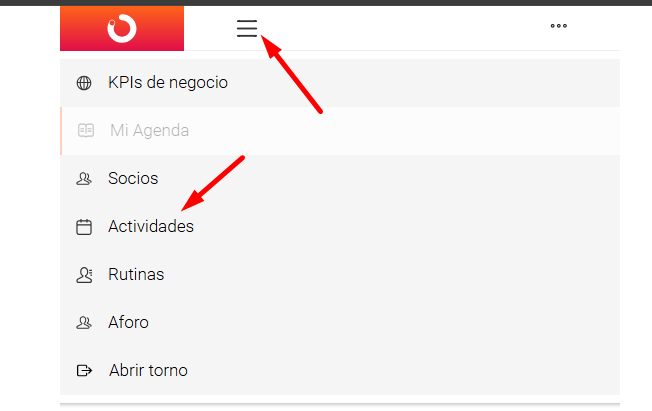Click the people icon beside Socios
This screenshot has height=411, width=652.
pos(84,178)
